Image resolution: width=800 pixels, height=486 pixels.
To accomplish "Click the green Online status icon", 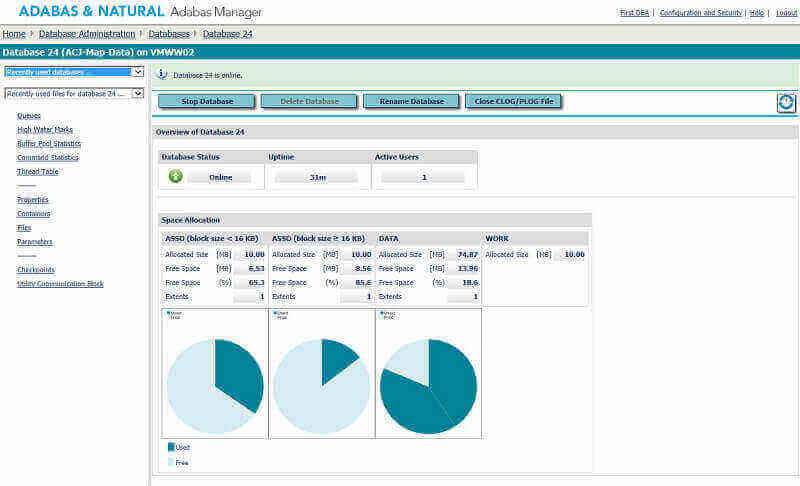I will [176, 176].
